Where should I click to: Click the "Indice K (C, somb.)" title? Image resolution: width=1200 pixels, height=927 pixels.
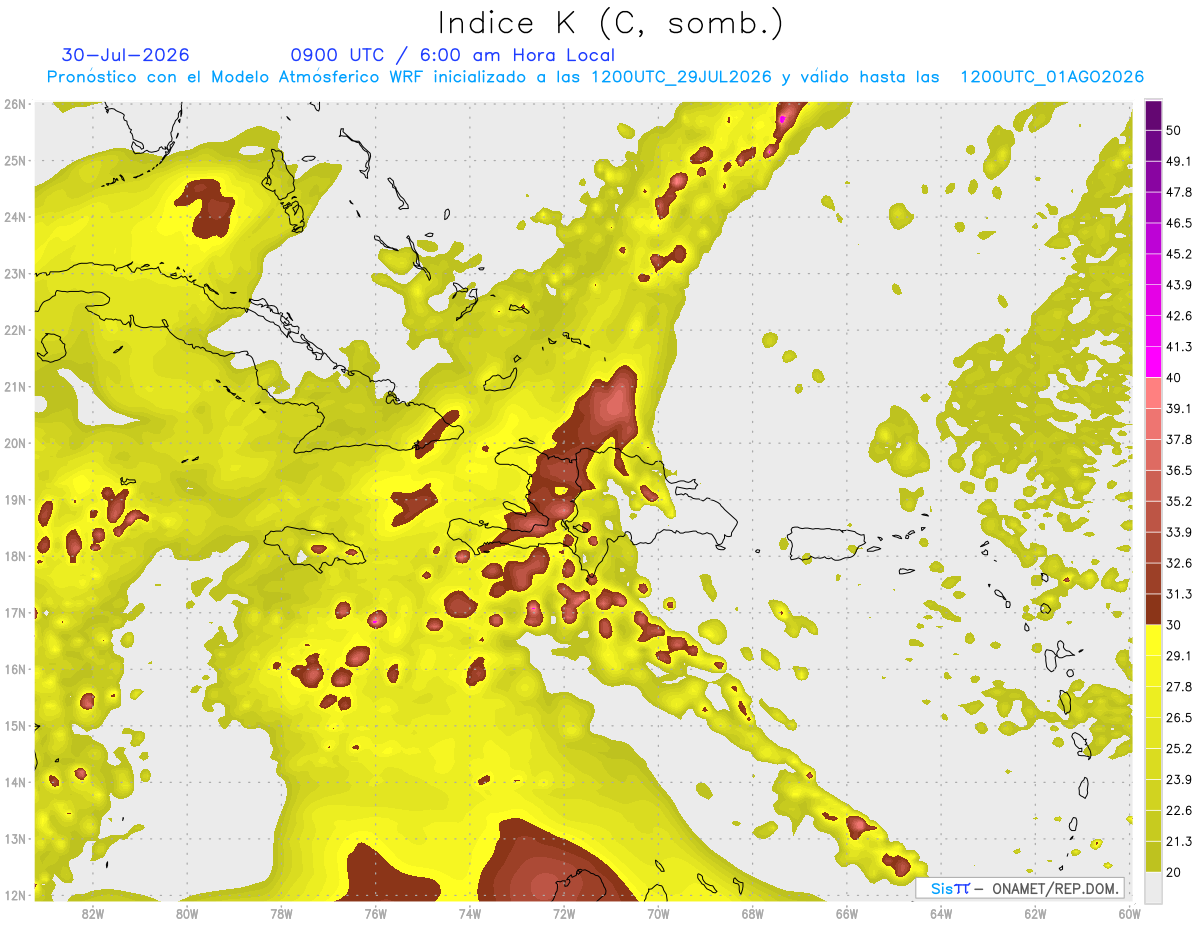point(611,23)
